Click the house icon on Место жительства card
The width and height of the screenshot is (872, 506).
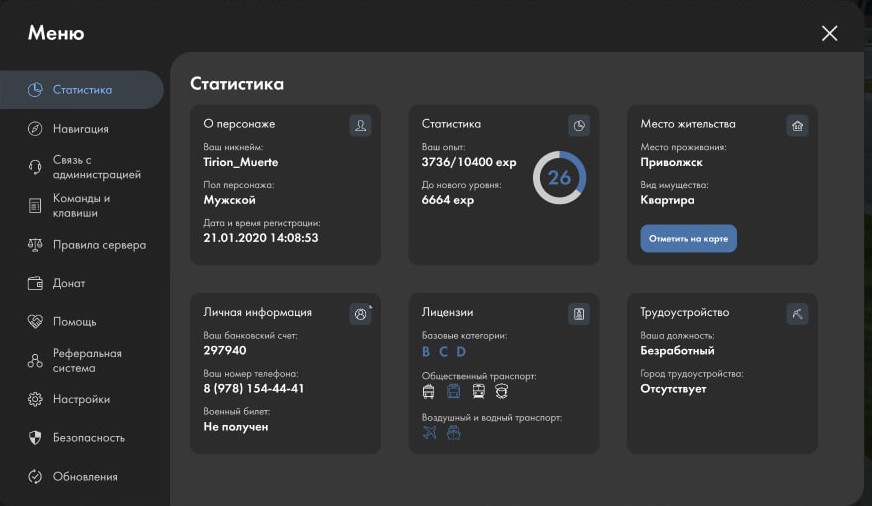[x=797, y=125]
